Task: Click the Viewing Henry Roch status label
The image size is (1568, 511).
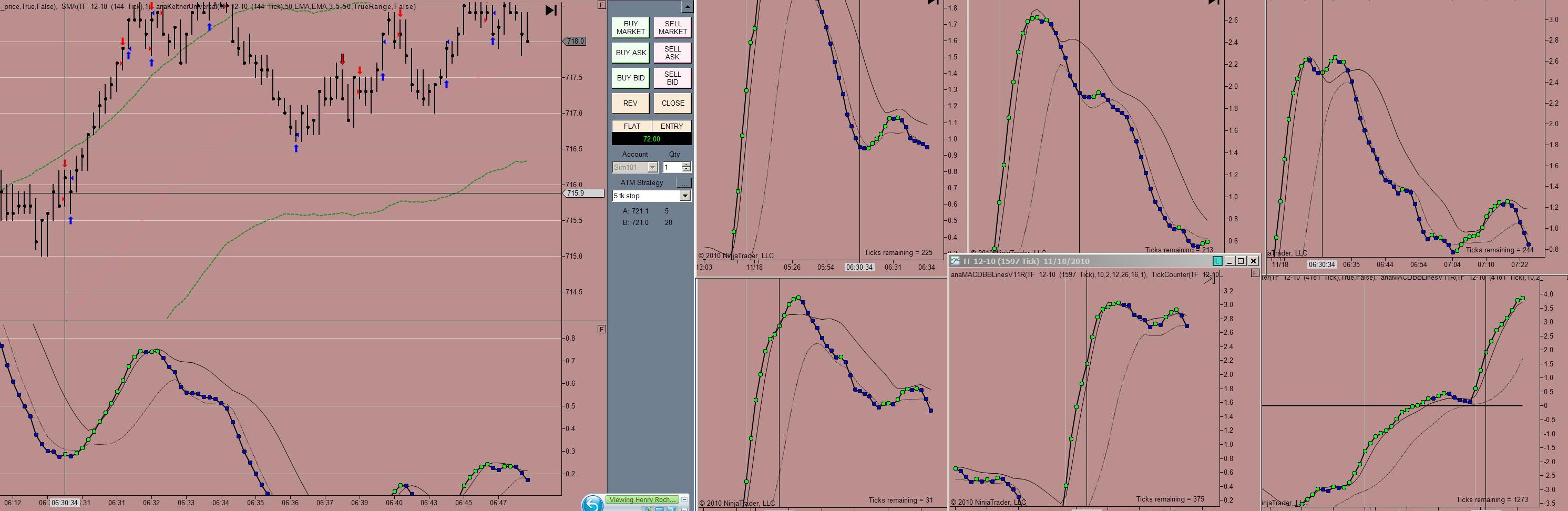Action: [x=643, y=500]
